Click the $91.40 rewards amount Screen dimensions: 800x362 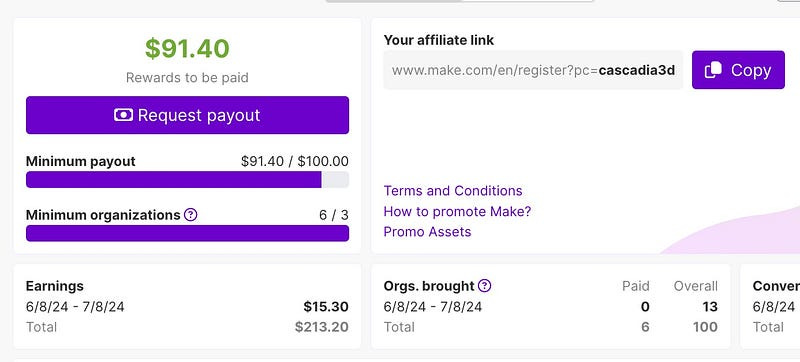[x=187, y=48]
